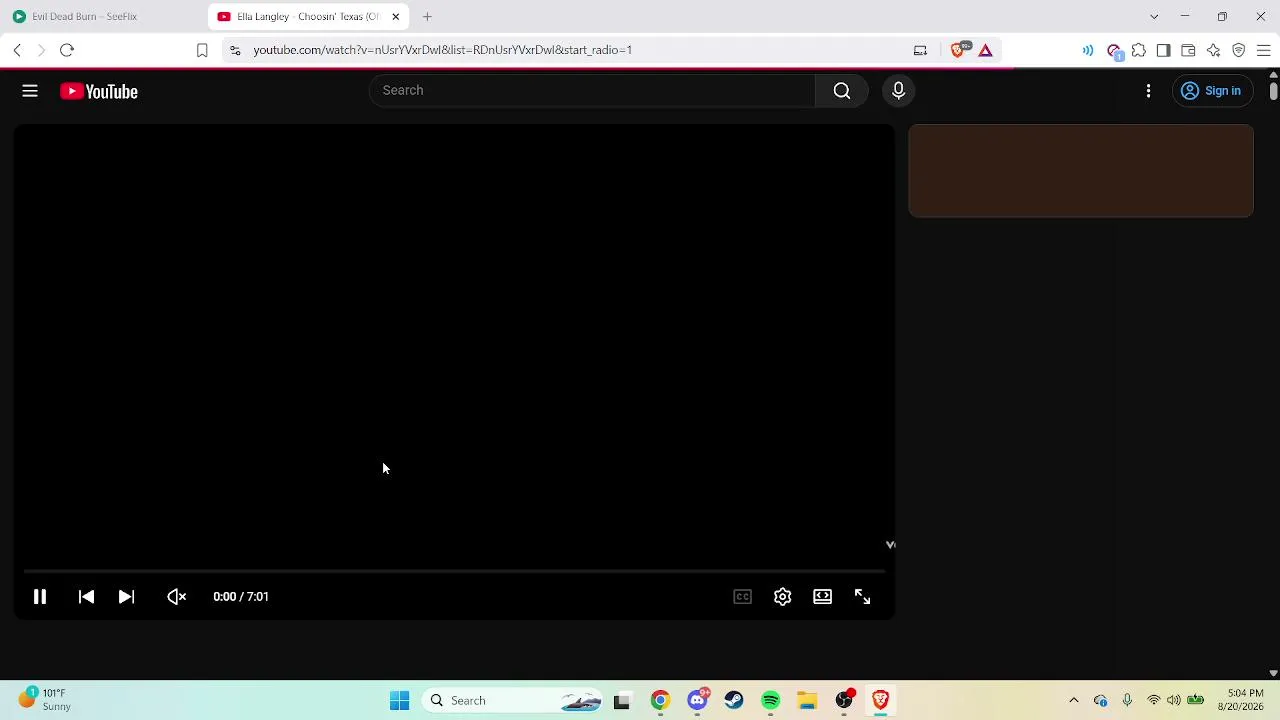Click the address bar URL
This screenshot has height=720, width=1280.
442,50
